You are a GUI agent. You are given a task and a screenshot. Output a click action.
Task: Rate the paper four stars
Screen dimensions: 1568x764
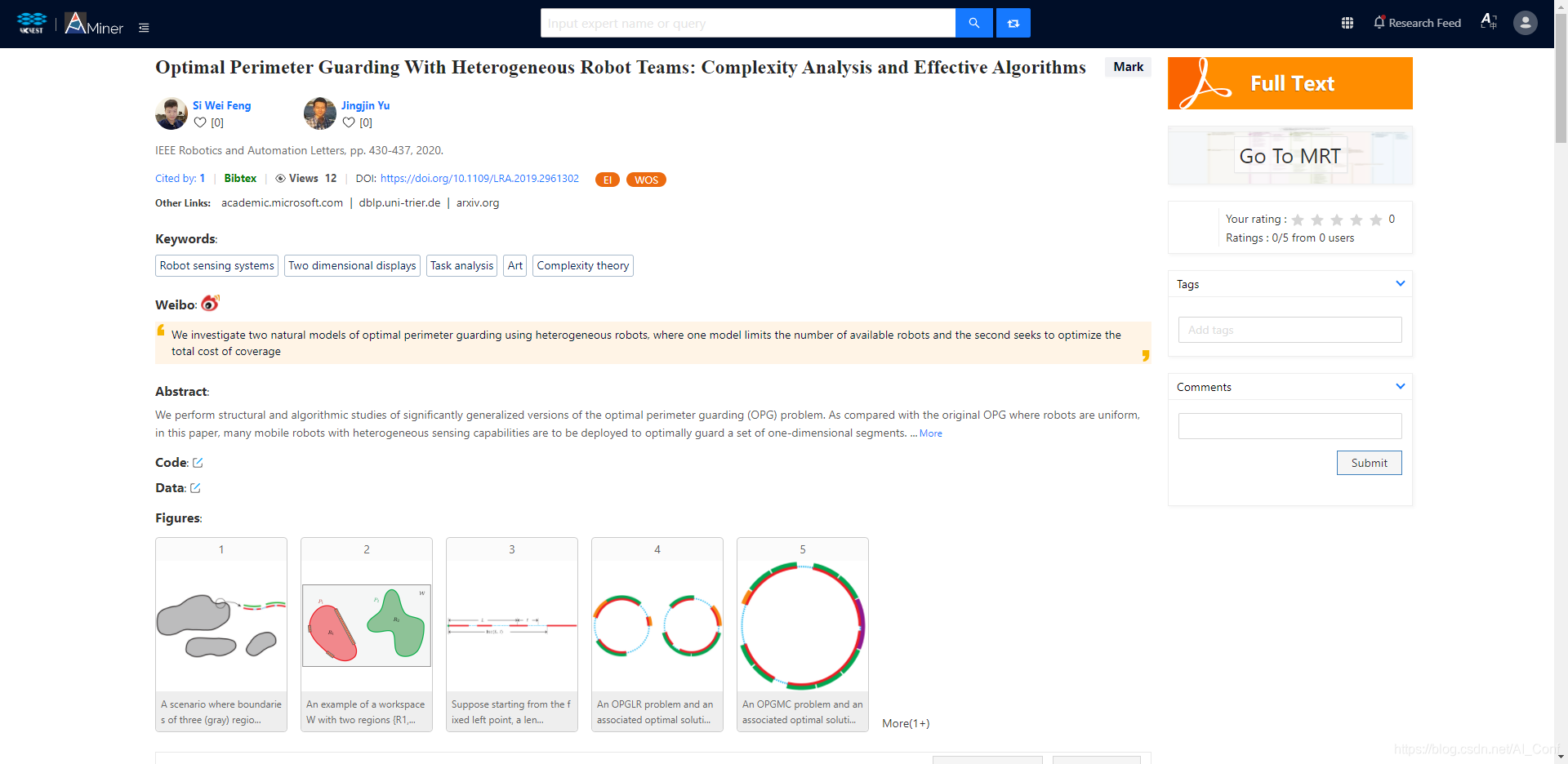pyautogui.click(x=1356, y=220)
